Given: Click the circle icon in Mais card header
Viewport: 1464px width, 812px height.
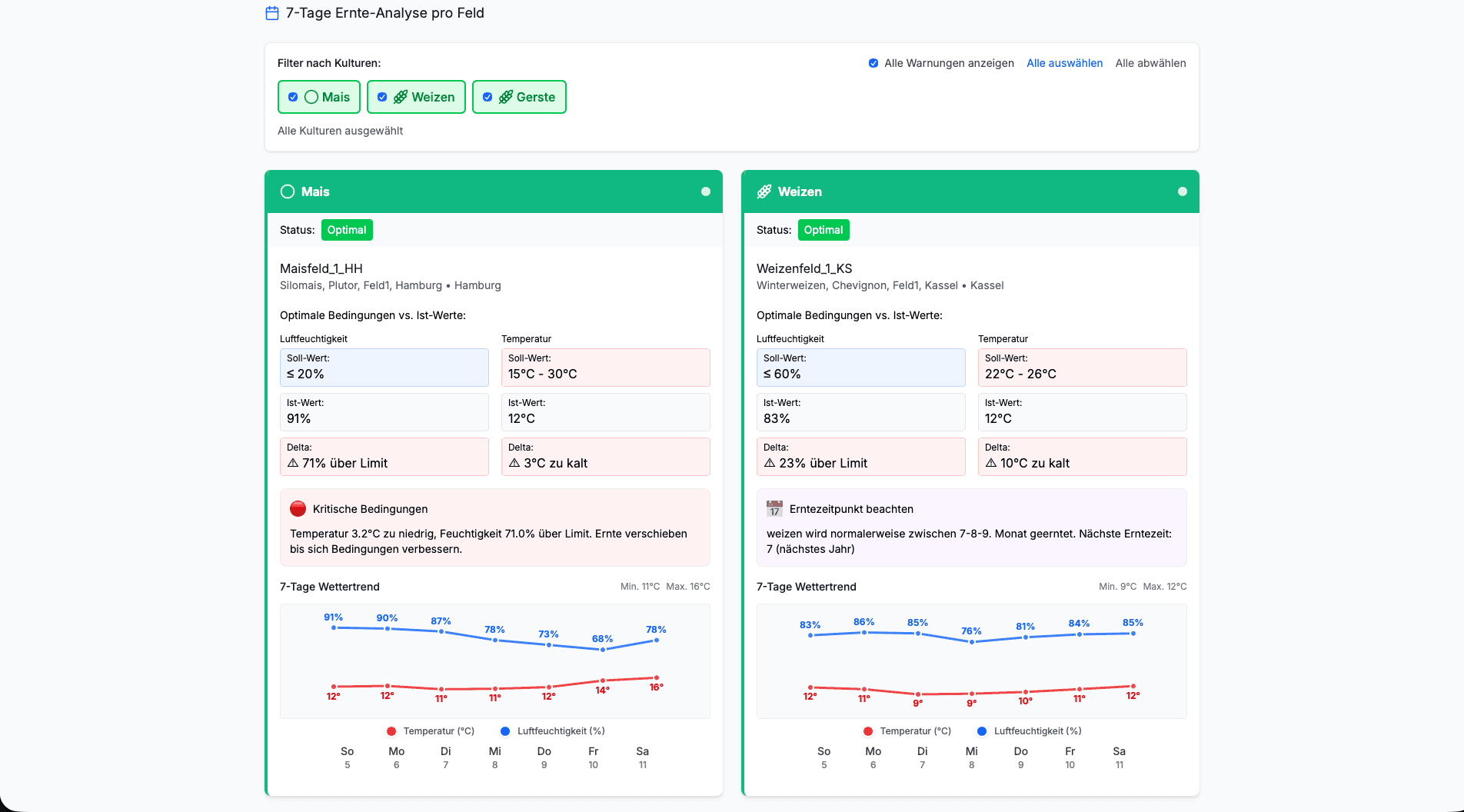Looking at the screenshot, I should 288,191.
